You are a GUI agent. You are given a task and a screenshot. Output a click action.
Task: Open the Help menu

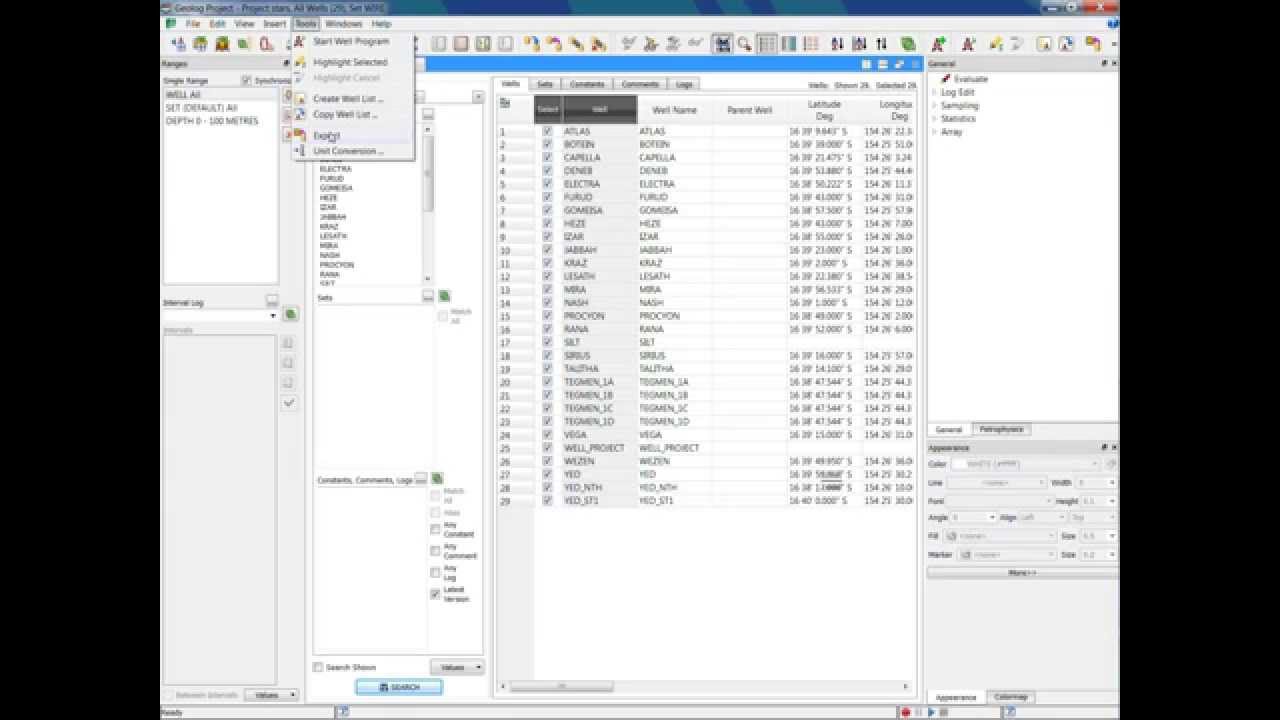coord(381,23)
